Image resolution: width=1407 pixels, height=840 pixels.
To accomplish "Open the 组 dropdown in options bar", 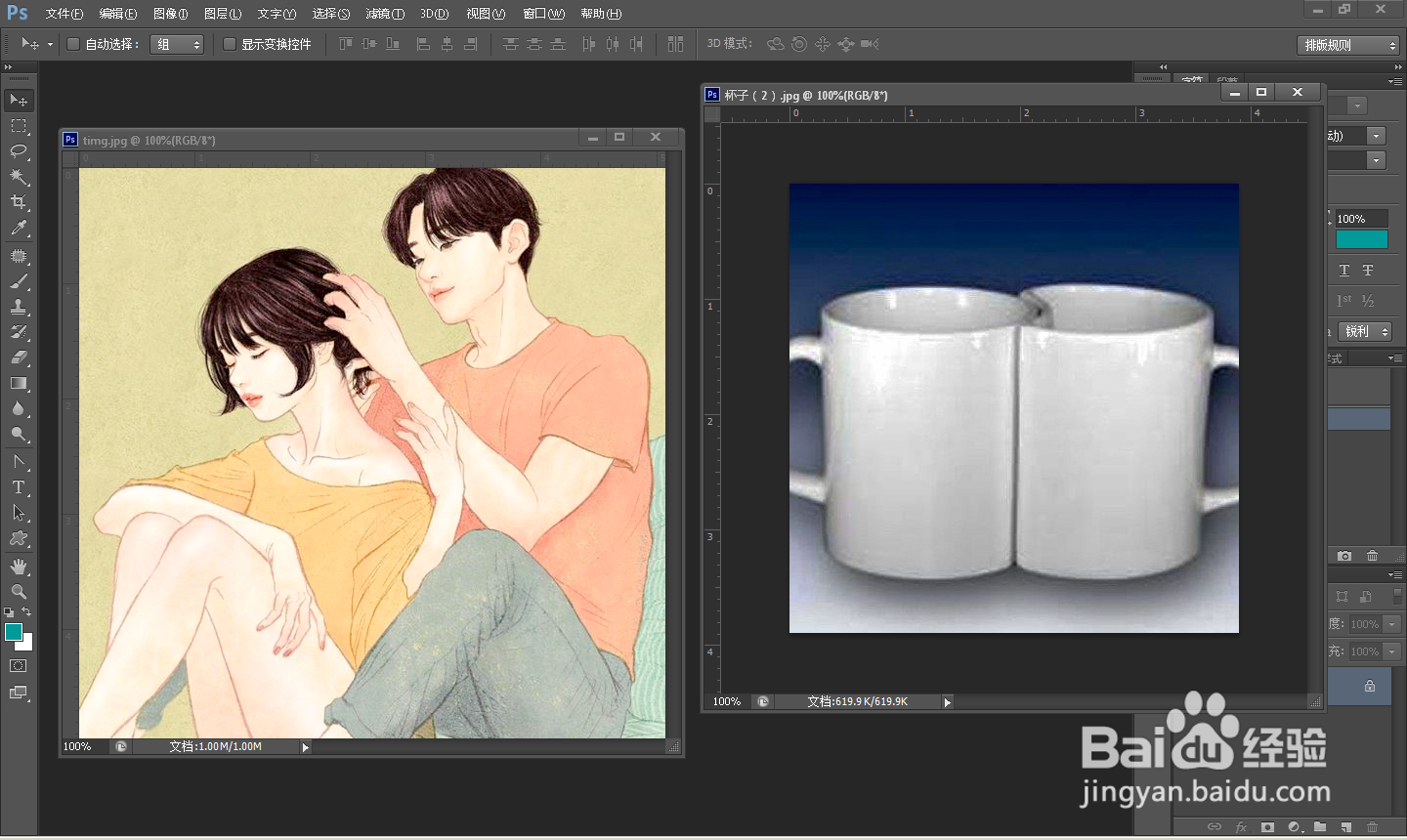I will (x=177, y=44).
